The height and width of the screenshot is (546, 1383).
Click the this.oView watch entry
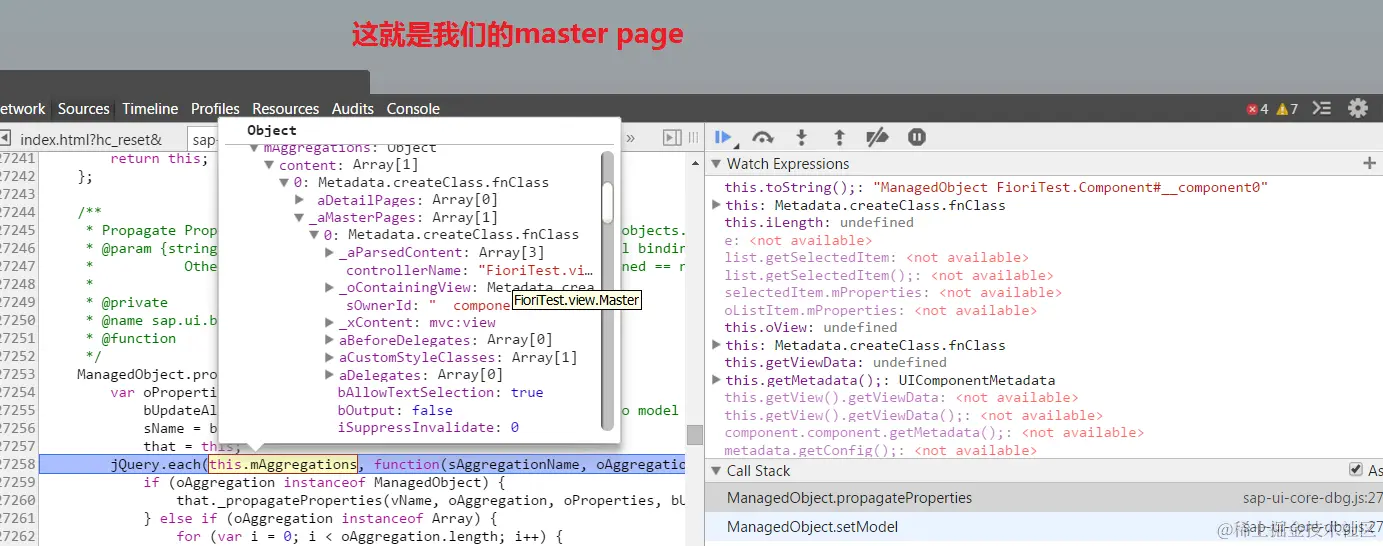(x=810, y=327)
